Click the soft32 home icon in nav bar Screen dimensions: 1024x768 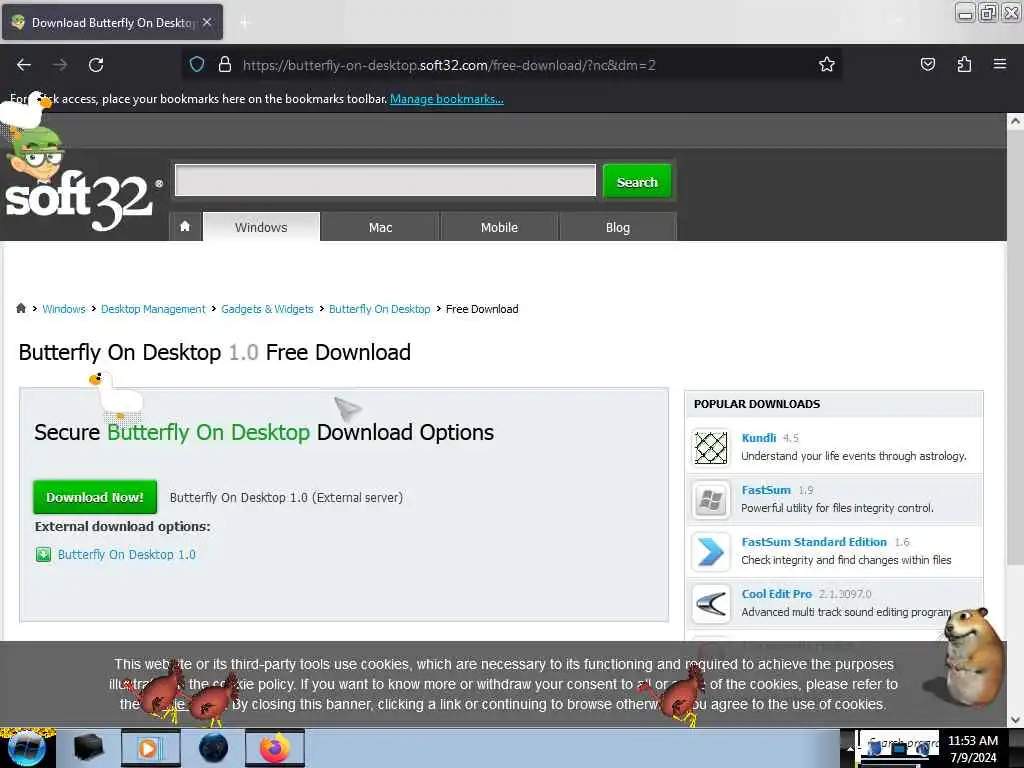coord(185,227)
